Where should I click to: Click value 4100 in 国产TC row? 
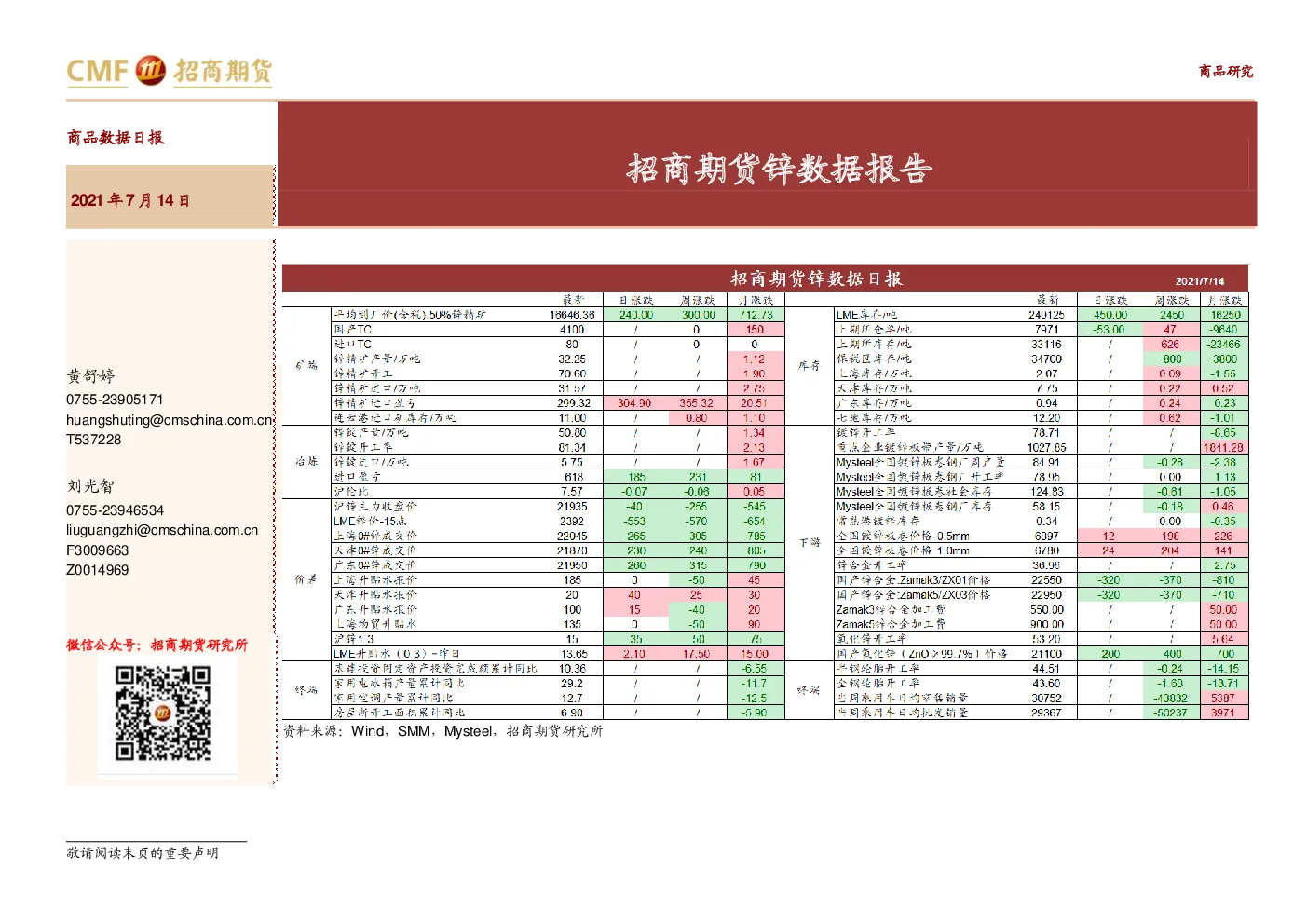tap(572, 330)
